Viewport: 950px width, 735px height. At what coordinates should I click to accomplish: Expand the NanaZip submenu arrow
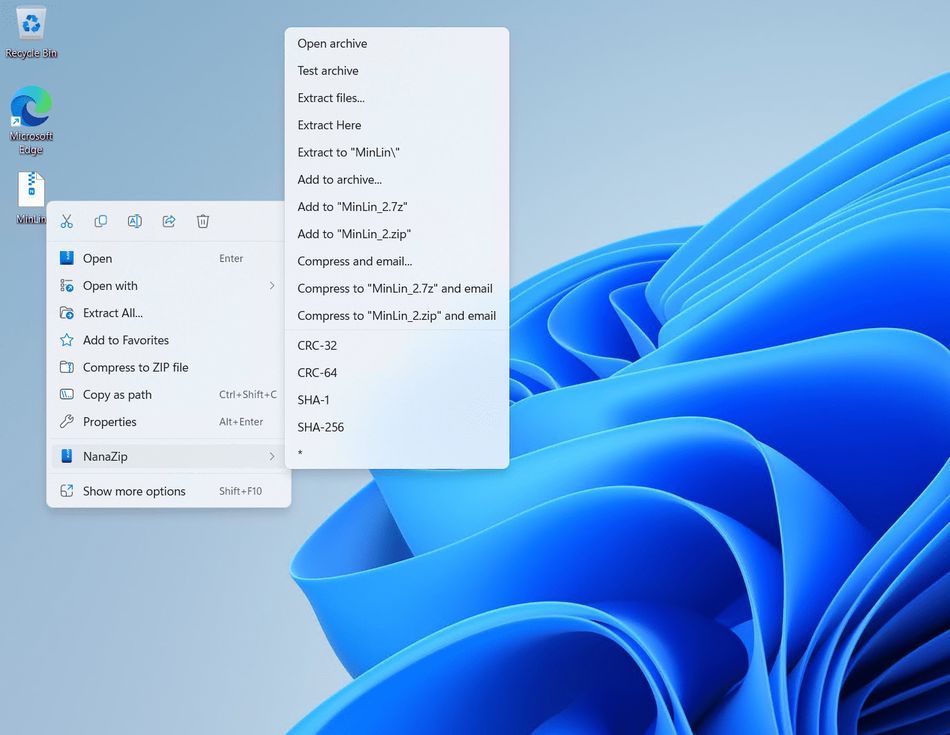click(271, 457)
